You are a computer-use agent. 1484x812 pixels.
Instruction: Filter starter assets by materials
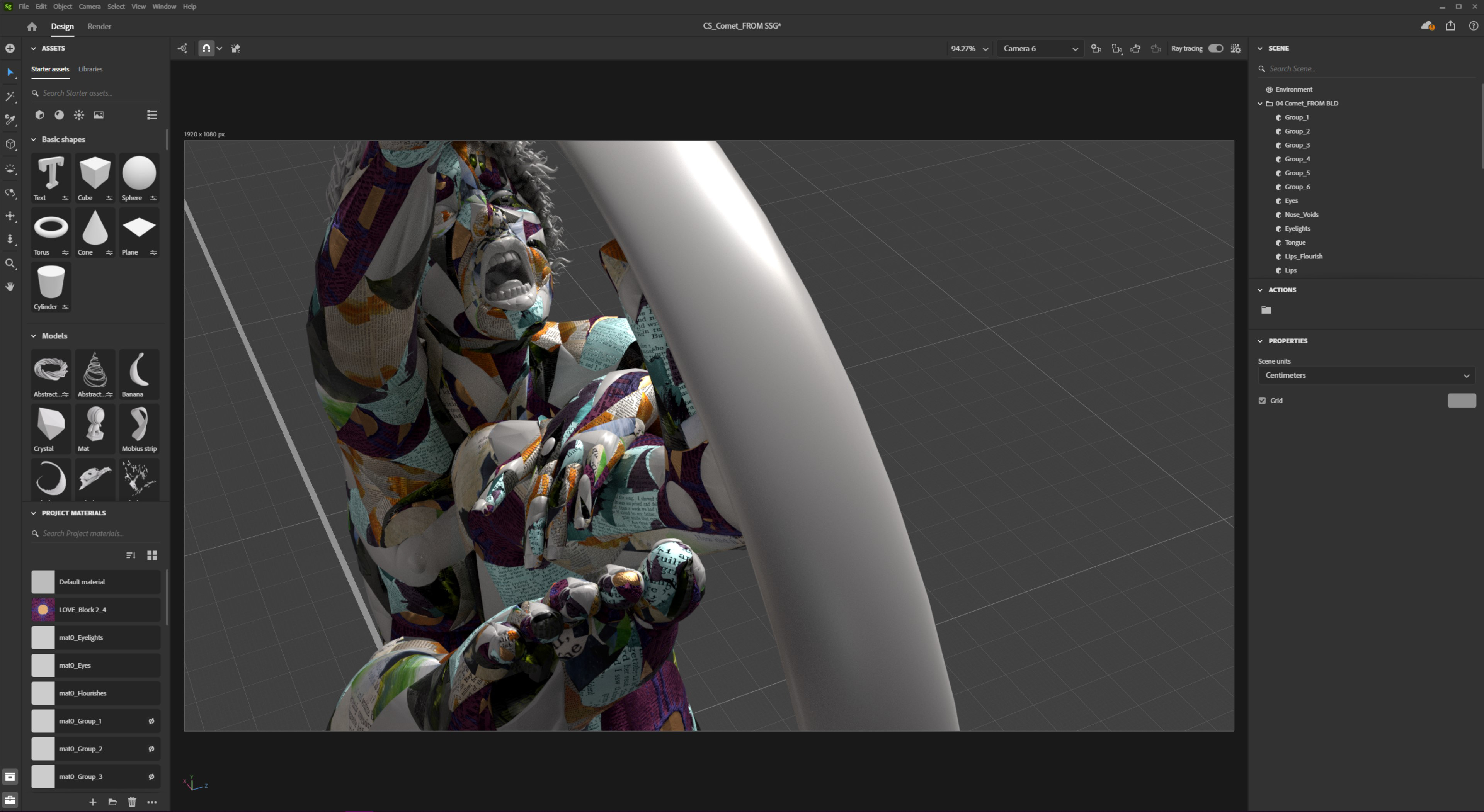(59, 115)
